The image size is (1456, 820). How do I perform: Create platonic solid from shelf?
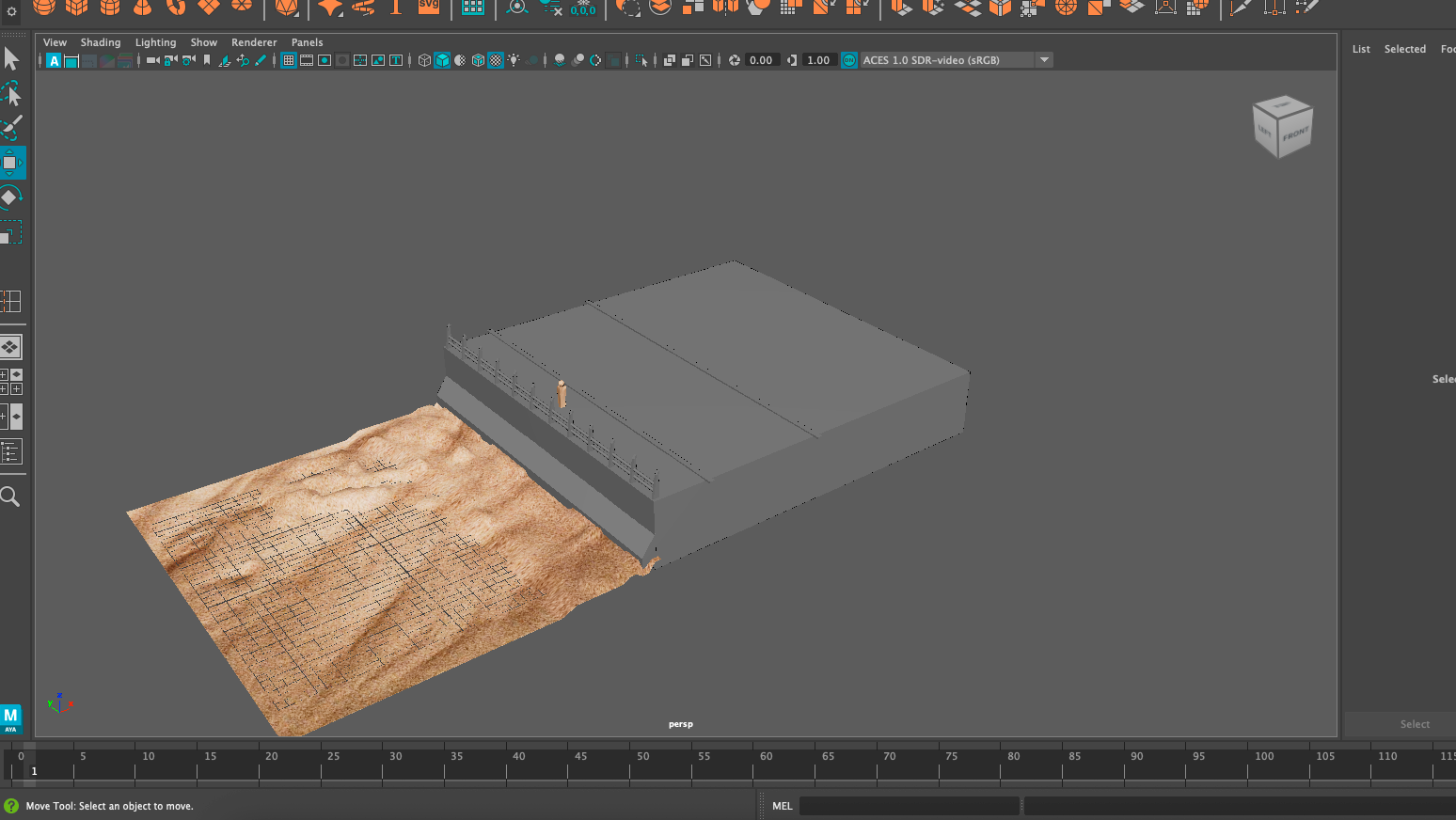pyautogui.click(x=287, y=7)
